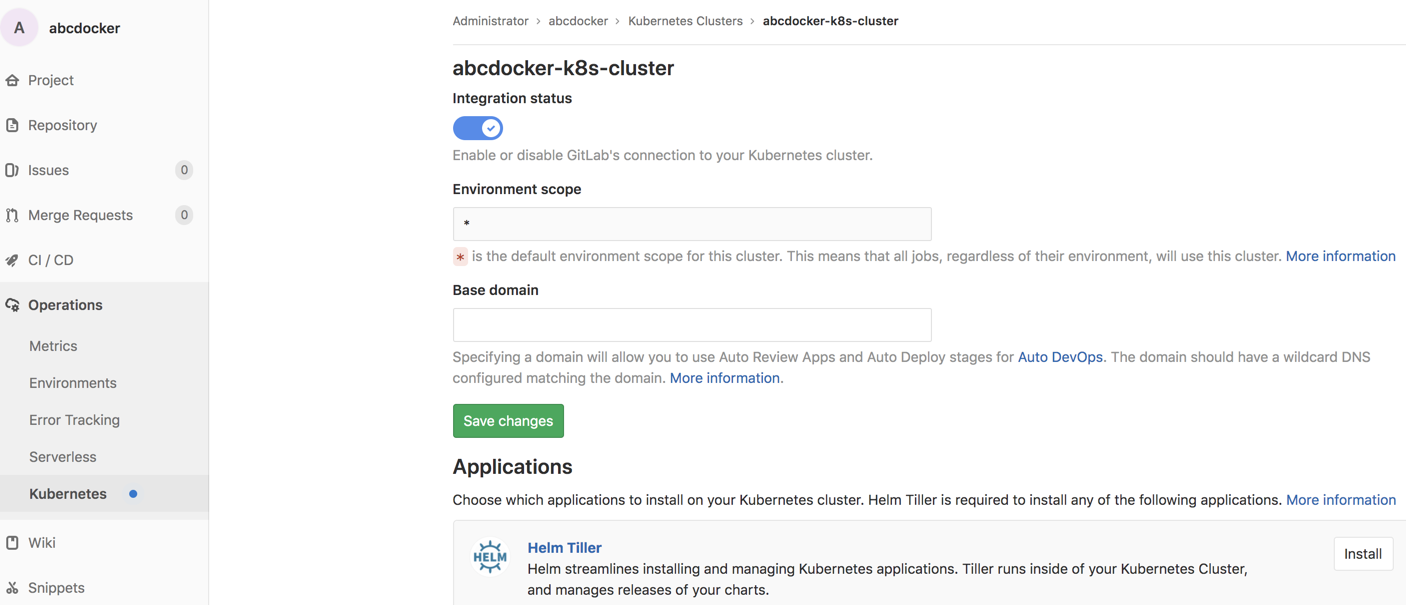
Task: Open Environments under Operations
Action: point(73,383)
